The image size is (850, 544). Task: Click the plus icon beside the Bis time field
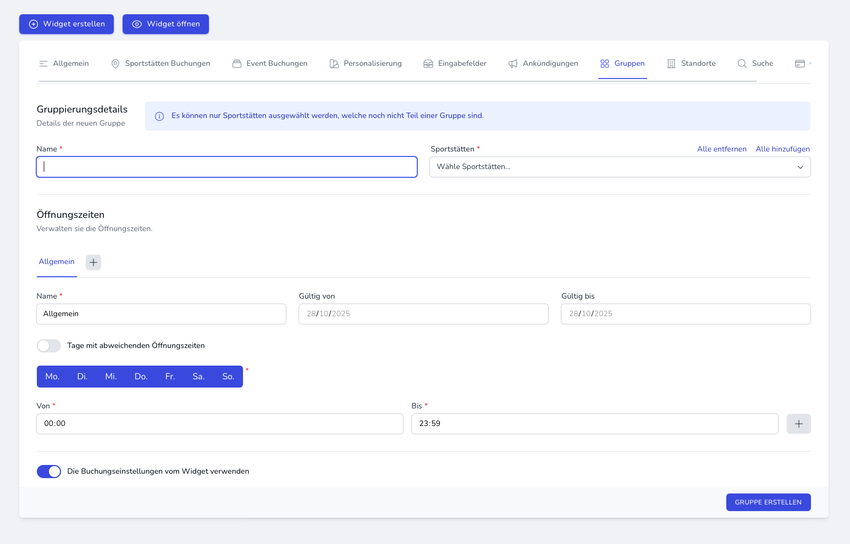[x=798, y=424]
